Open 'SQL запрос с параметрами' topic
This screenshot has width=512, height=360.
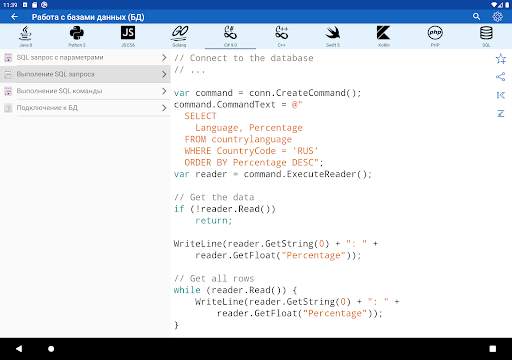[85, 58]
